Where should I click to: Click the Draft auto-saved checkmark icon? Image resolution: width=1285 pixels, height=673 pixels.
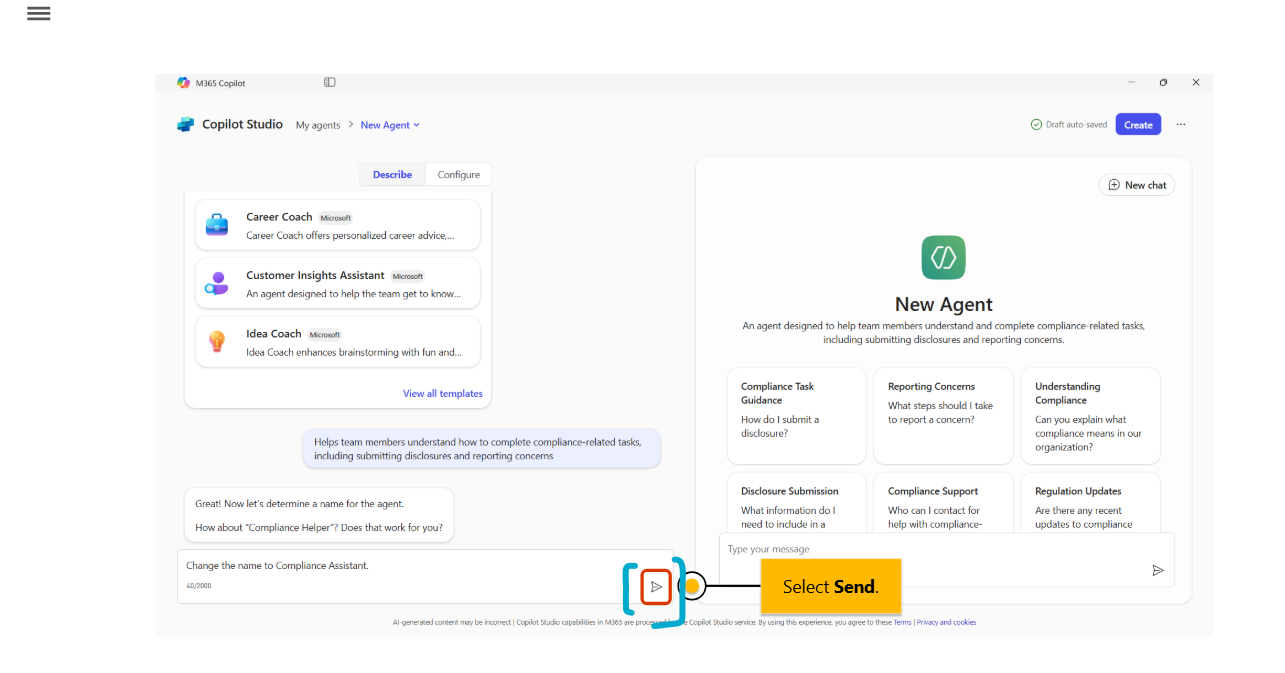[1036, 125]
